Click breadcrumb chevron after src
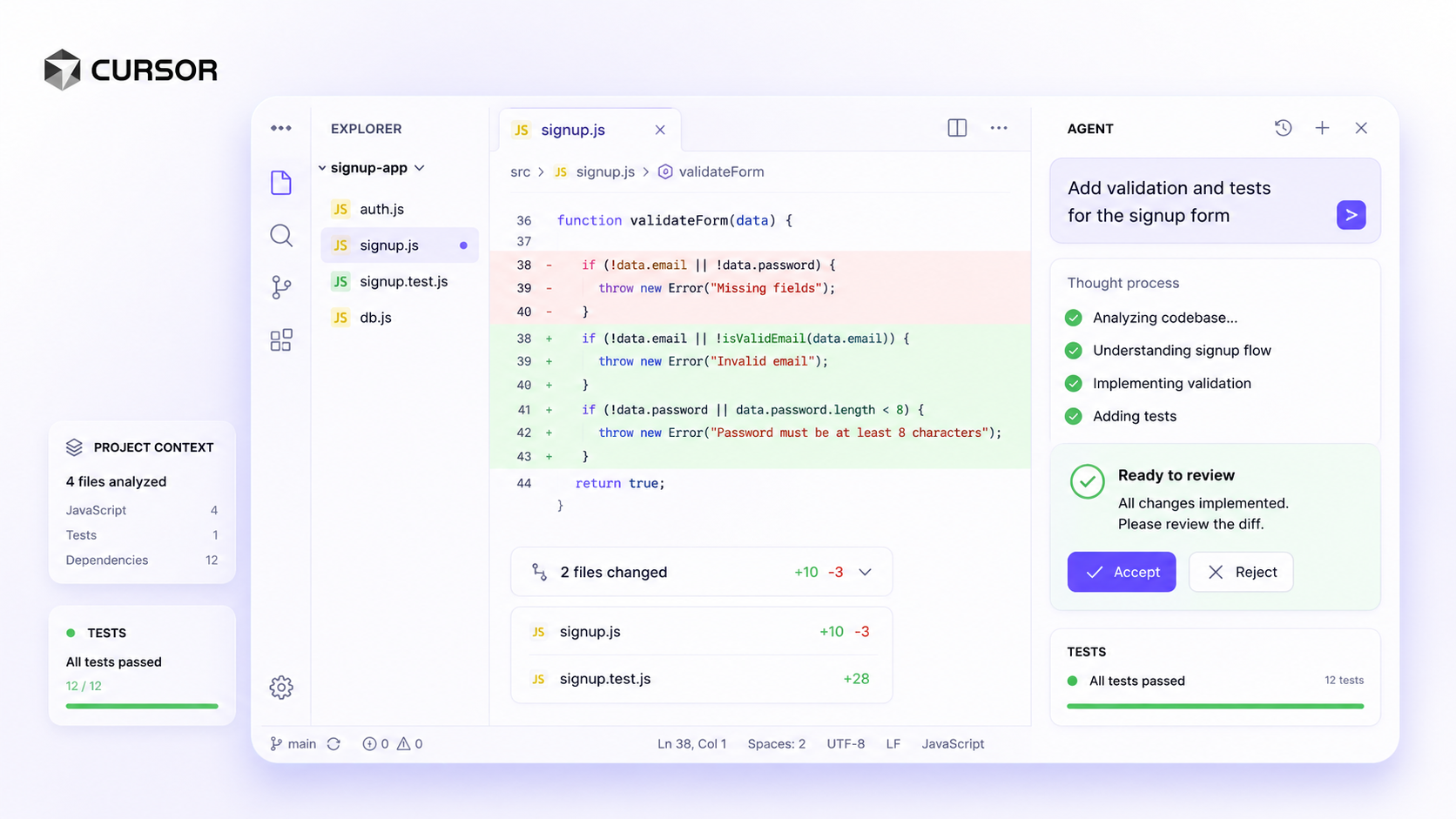This screenshot has width=1456, height=819. (x=541, y=172)
